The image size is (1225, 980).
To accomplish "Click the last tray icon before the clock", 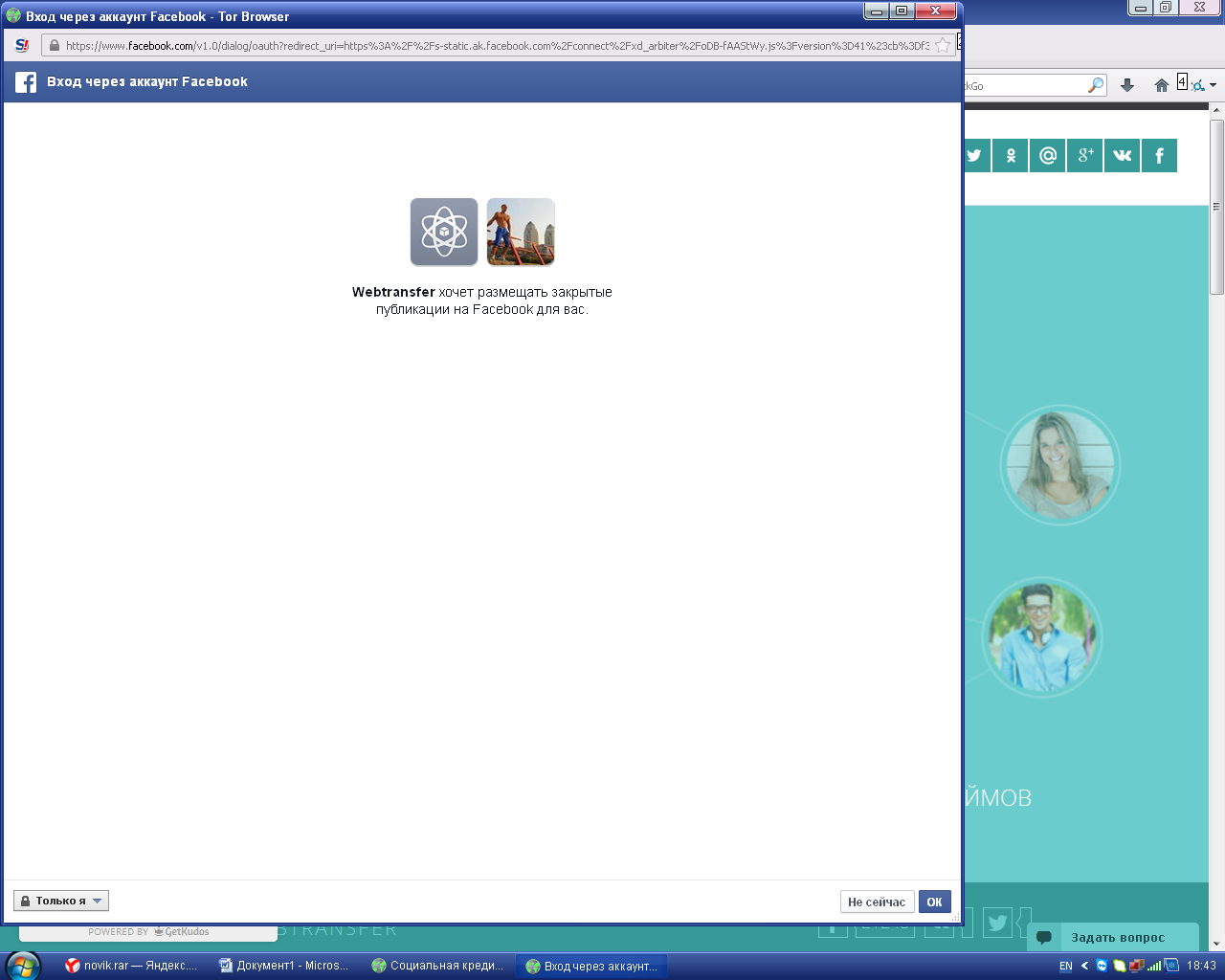I will pos(1170,966).
